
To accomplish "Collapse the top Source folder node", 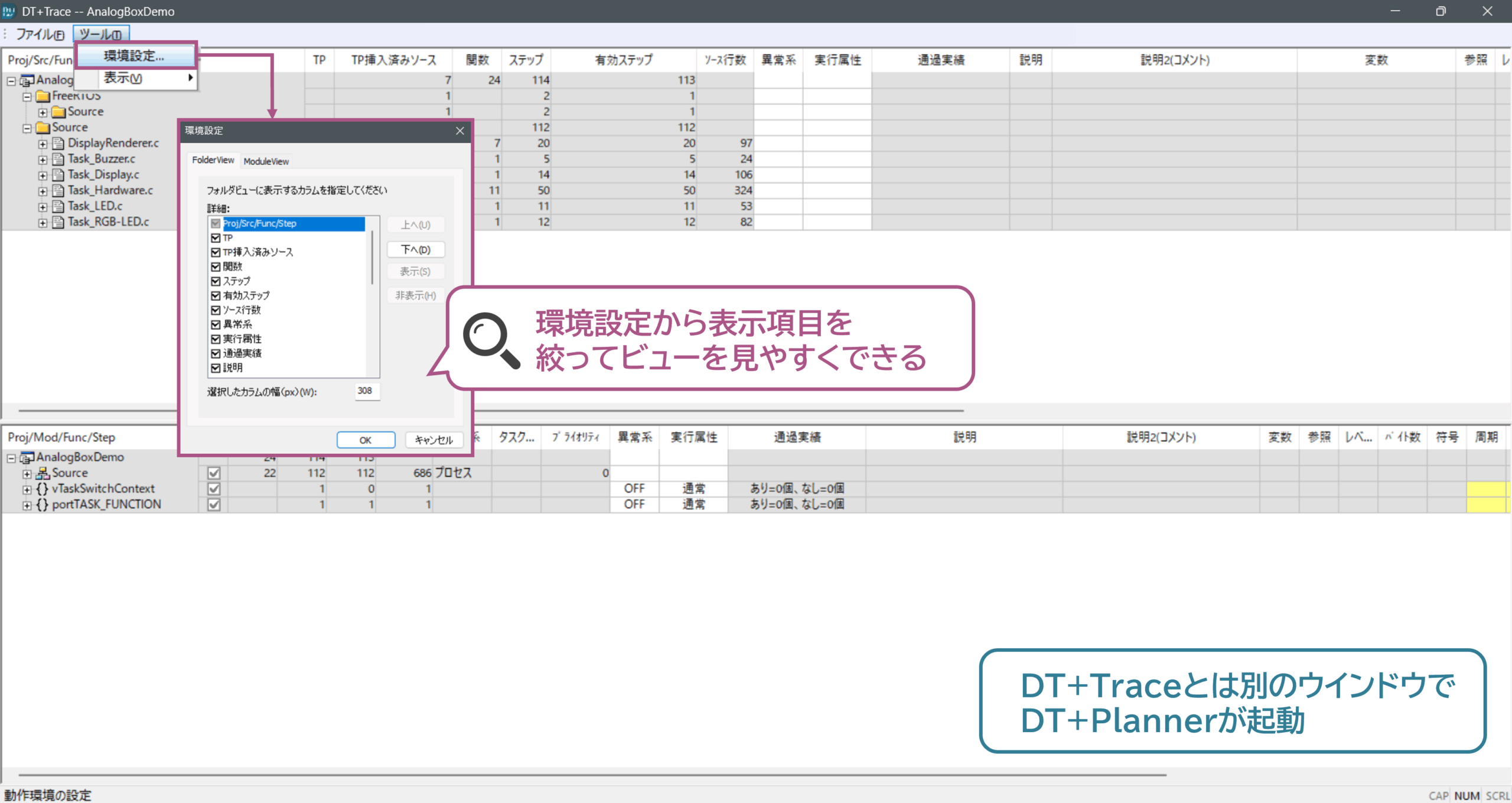I will 27,128.
